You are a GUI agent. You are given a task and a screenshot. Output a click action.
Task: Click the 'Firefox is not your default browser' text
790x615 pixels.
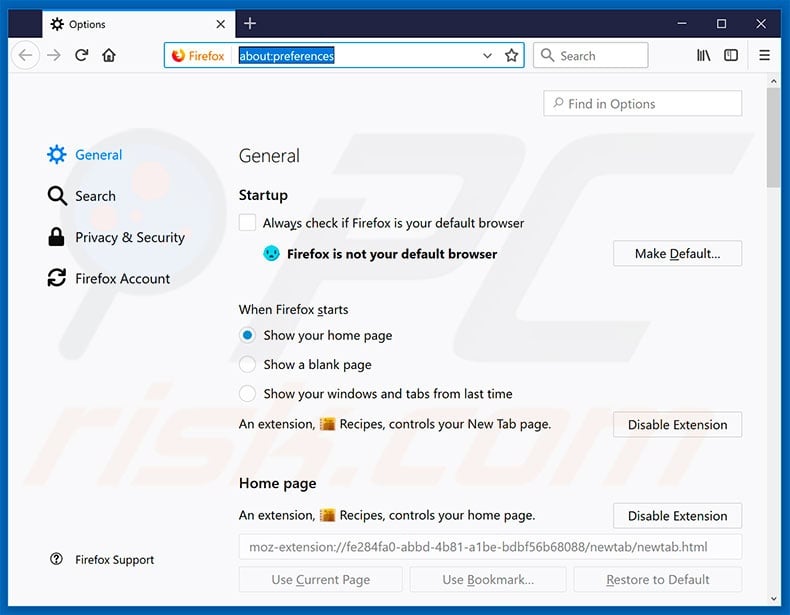pos(392,254)
